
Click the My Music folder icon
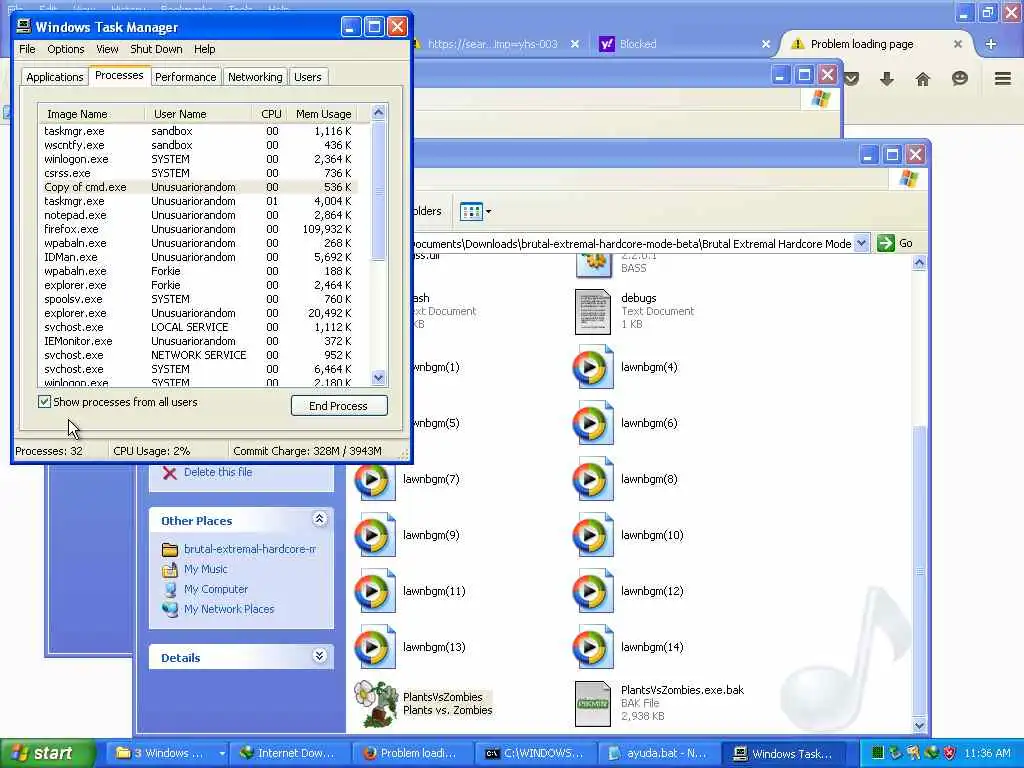170,569
